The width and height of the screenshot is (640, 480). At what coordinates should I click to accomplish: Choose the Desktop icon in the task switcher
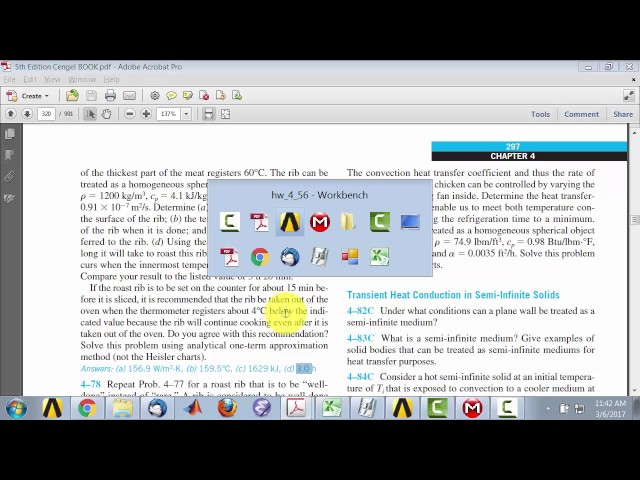pos(410,222)
